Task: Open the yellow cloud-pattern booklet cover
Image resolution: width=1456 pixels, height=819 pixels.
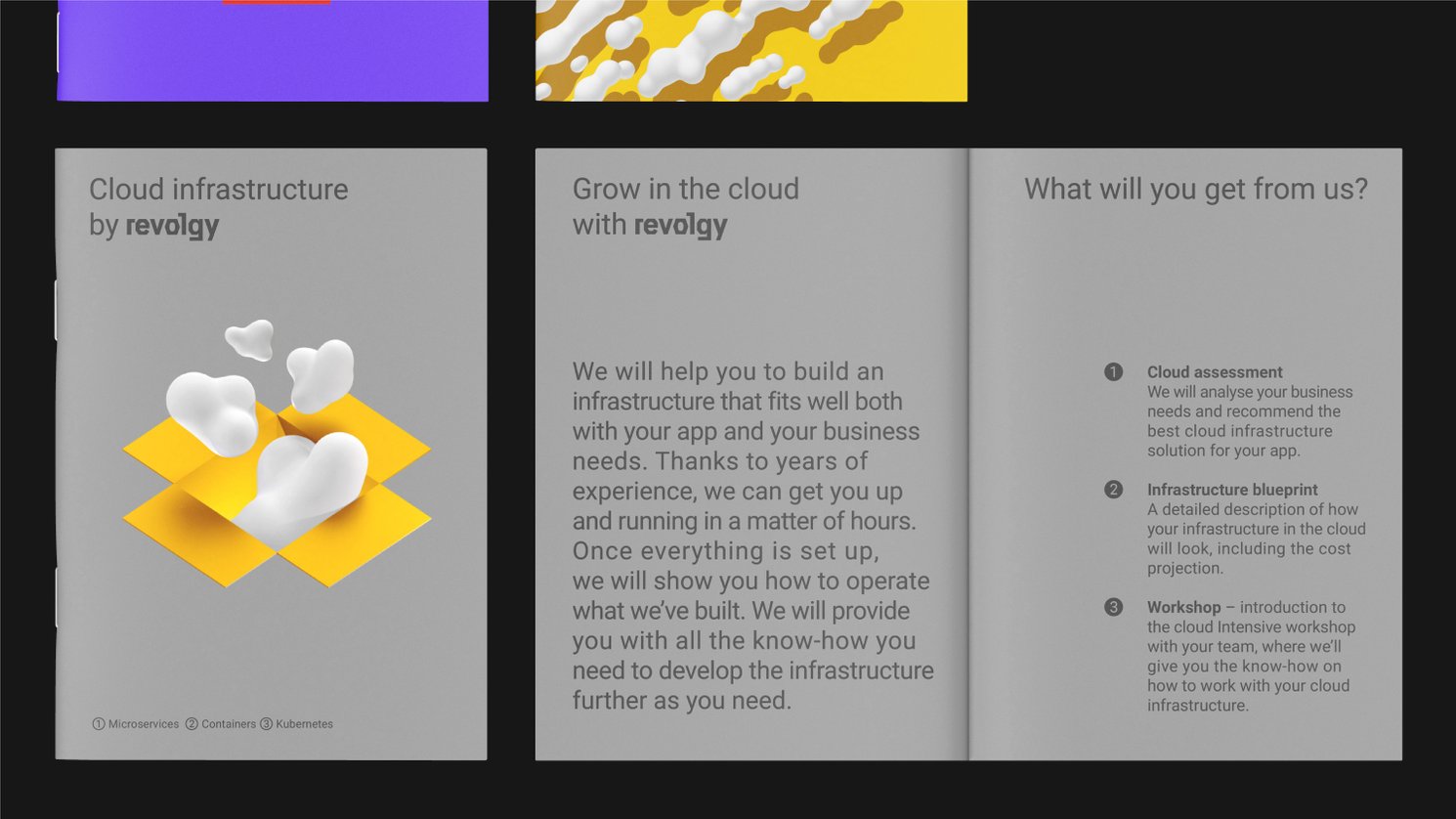Action: [750, 51]
